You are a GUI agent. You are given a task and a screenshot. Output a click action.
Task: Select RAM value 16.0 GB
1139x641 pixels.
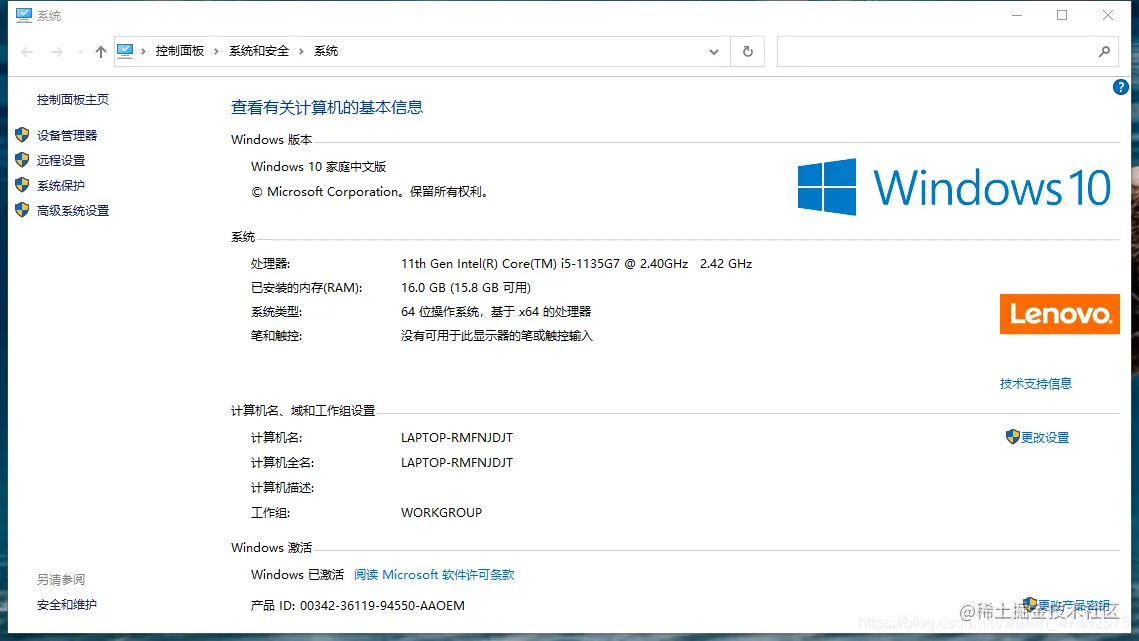click(423, 288)
